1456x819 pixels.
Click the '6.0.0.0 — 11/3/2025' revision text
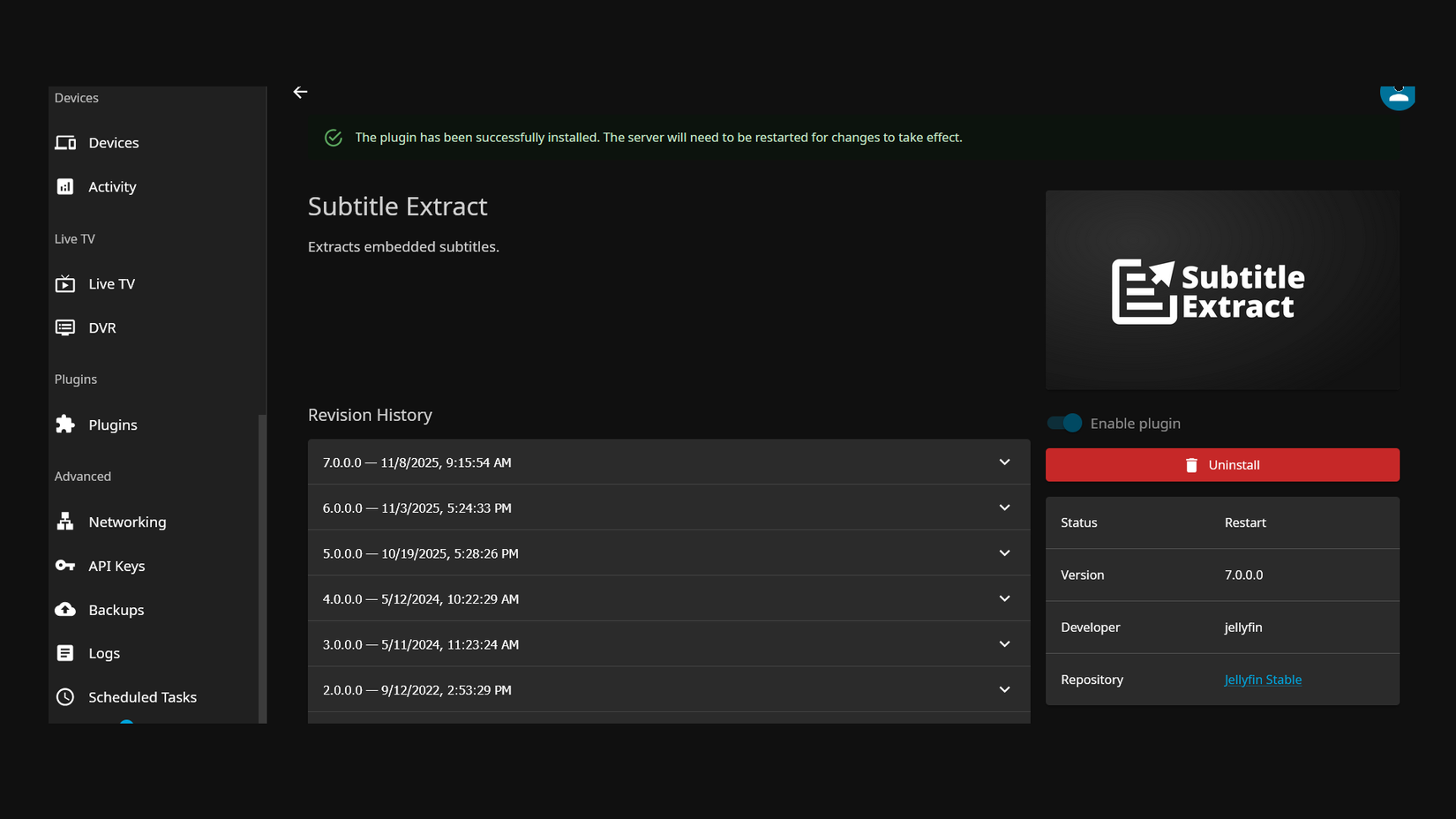click(417, 508)
